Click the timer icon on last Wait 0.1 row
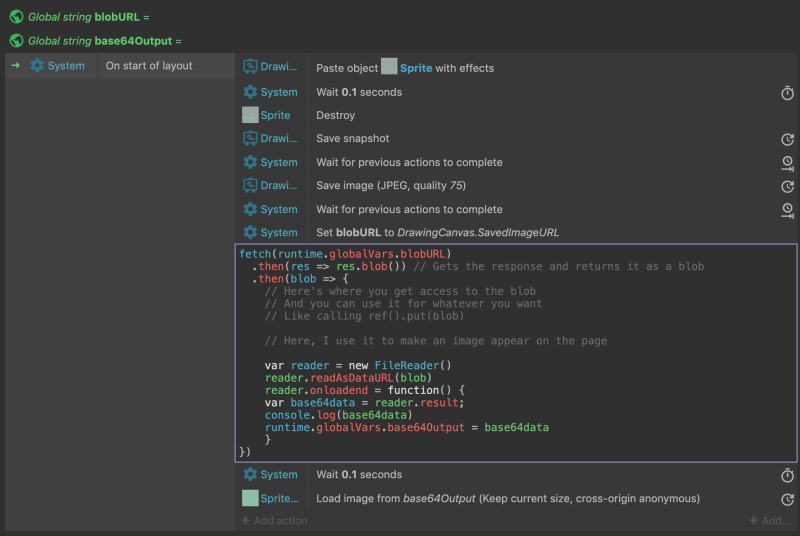 tap(787, 475)
